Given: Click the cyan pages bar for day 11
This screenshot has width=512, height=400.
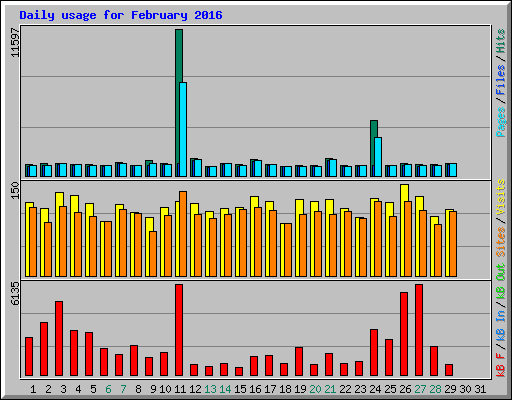Looking at the screenshot, I should click(x=183, y=129).
